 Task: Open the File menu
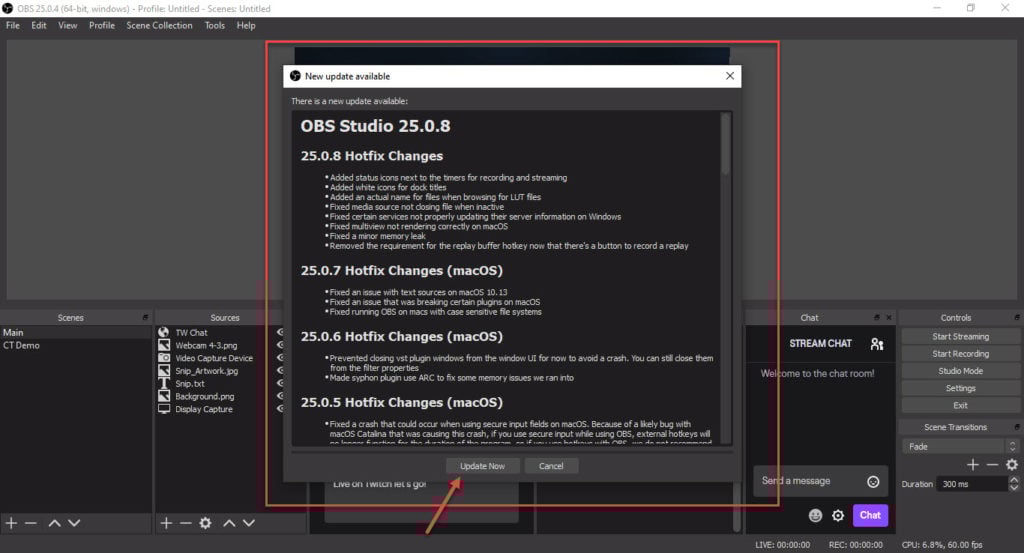[12, 25]
